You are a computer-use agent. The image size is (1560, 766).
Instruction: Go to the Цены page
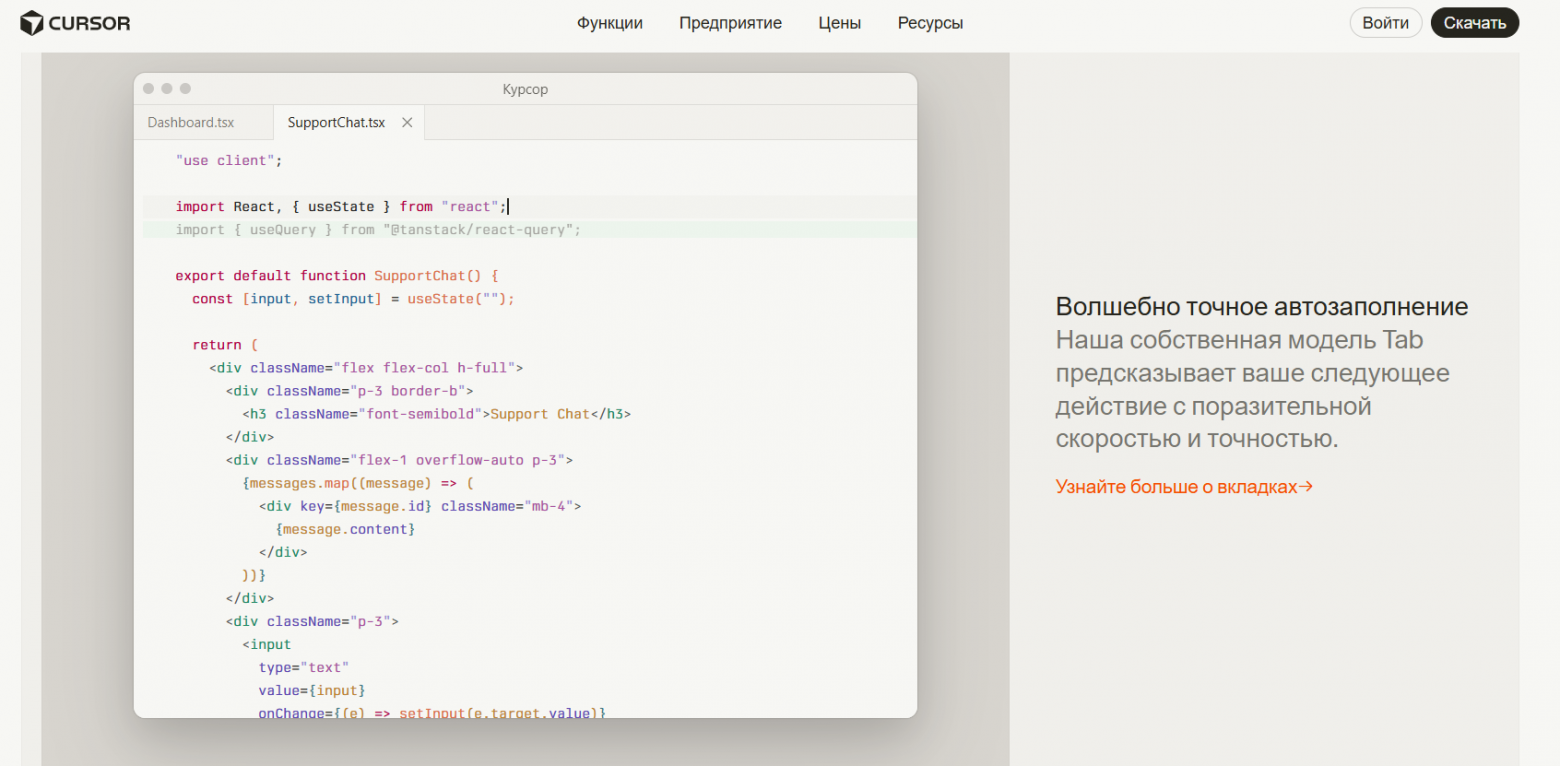click(839, 23)
